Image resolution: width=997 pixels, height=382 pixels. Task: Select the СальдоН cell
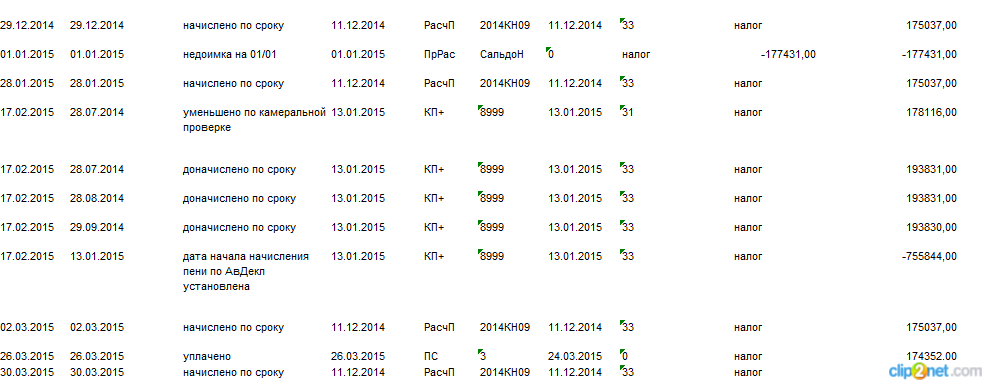click(x=502, y=55)
